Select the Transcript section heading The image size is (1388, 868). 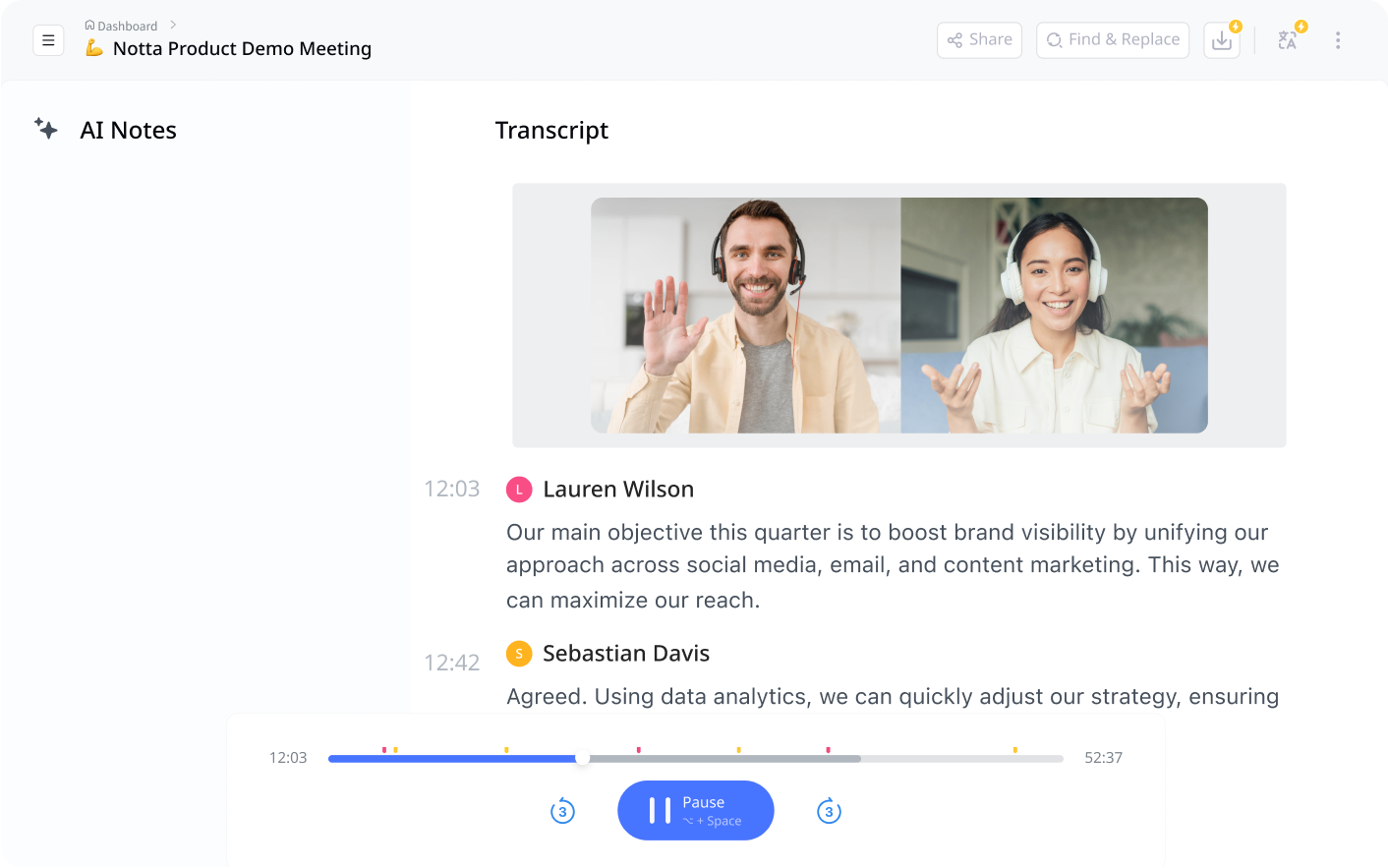551,129
